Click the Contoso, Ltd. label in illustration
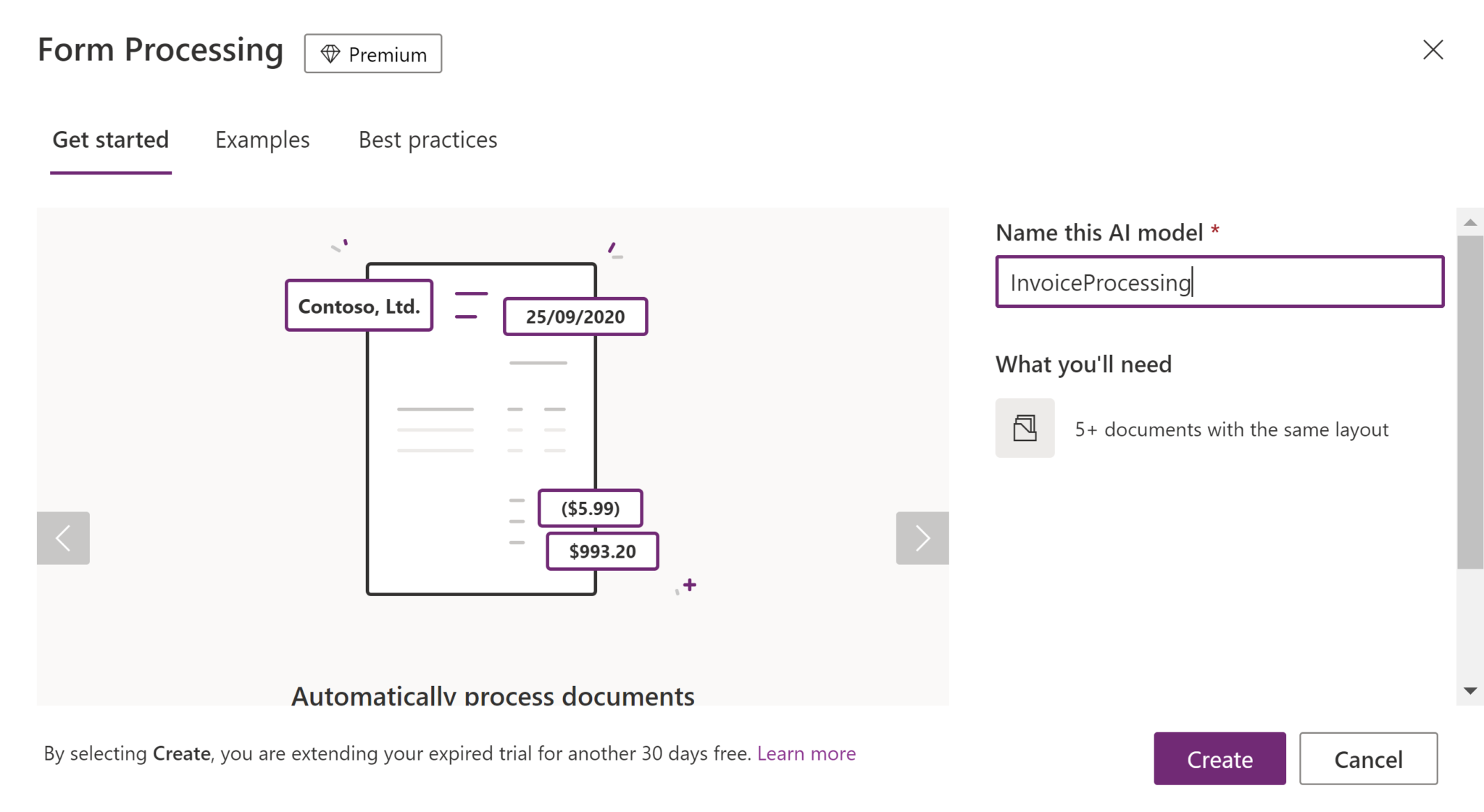The image size is (1484, 812). click(x=359, y=306)
